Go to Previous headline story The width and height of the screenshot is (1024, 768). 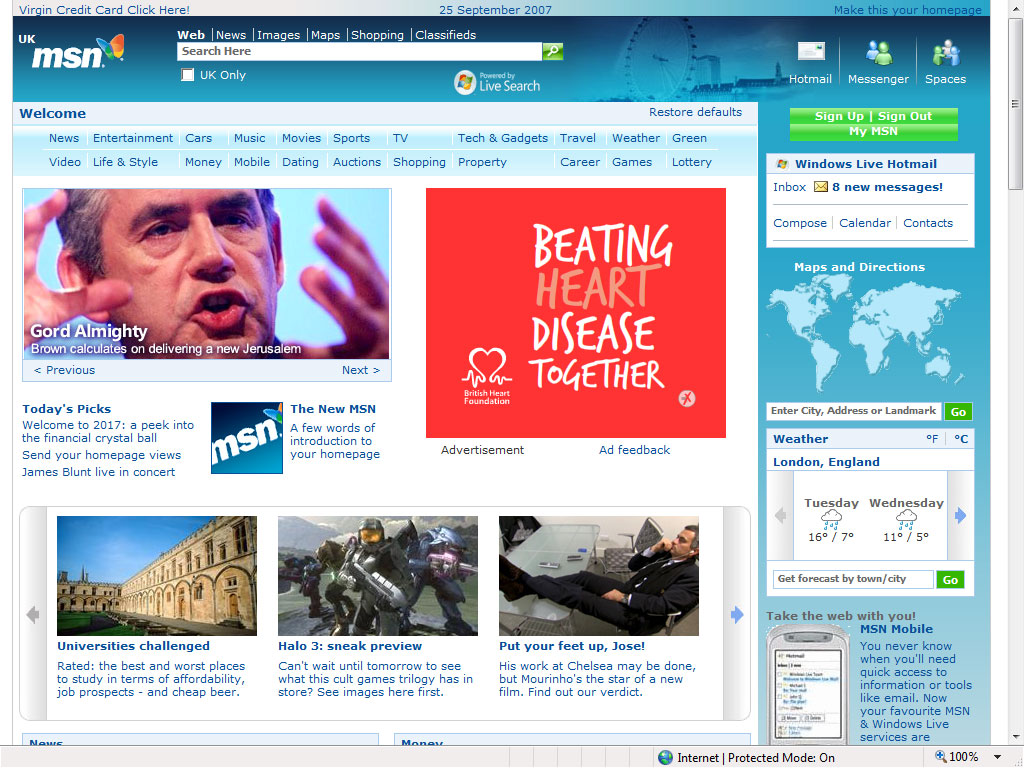pos(64,370)
